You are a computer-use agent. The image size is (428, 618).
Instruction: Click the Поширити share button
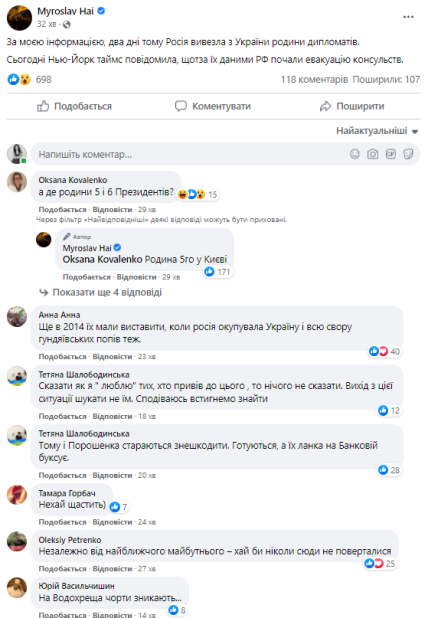(352, 106)
